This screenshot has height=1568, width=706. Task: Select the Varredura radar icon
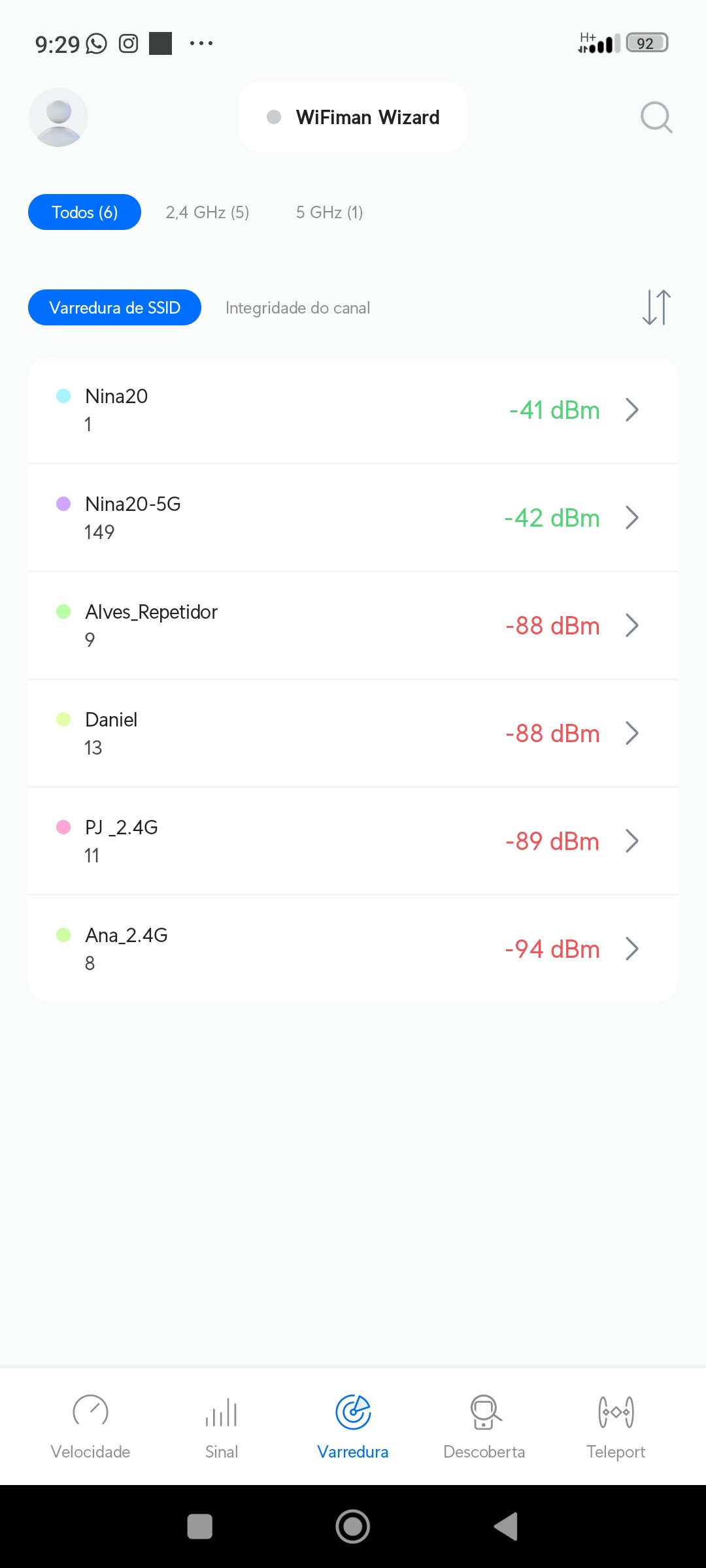(x=353, y=1413)
